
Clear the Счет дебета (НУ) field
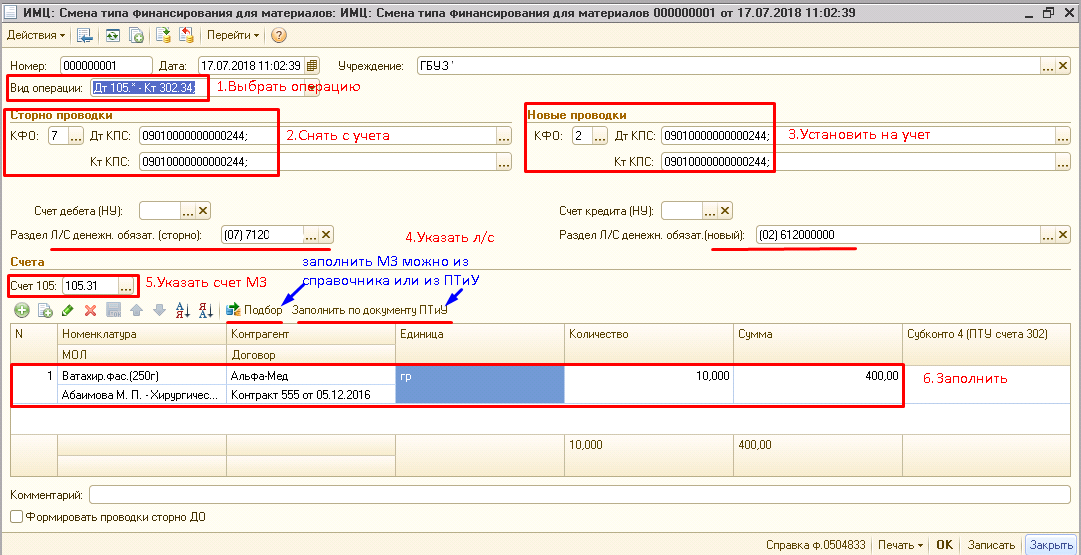204,210
